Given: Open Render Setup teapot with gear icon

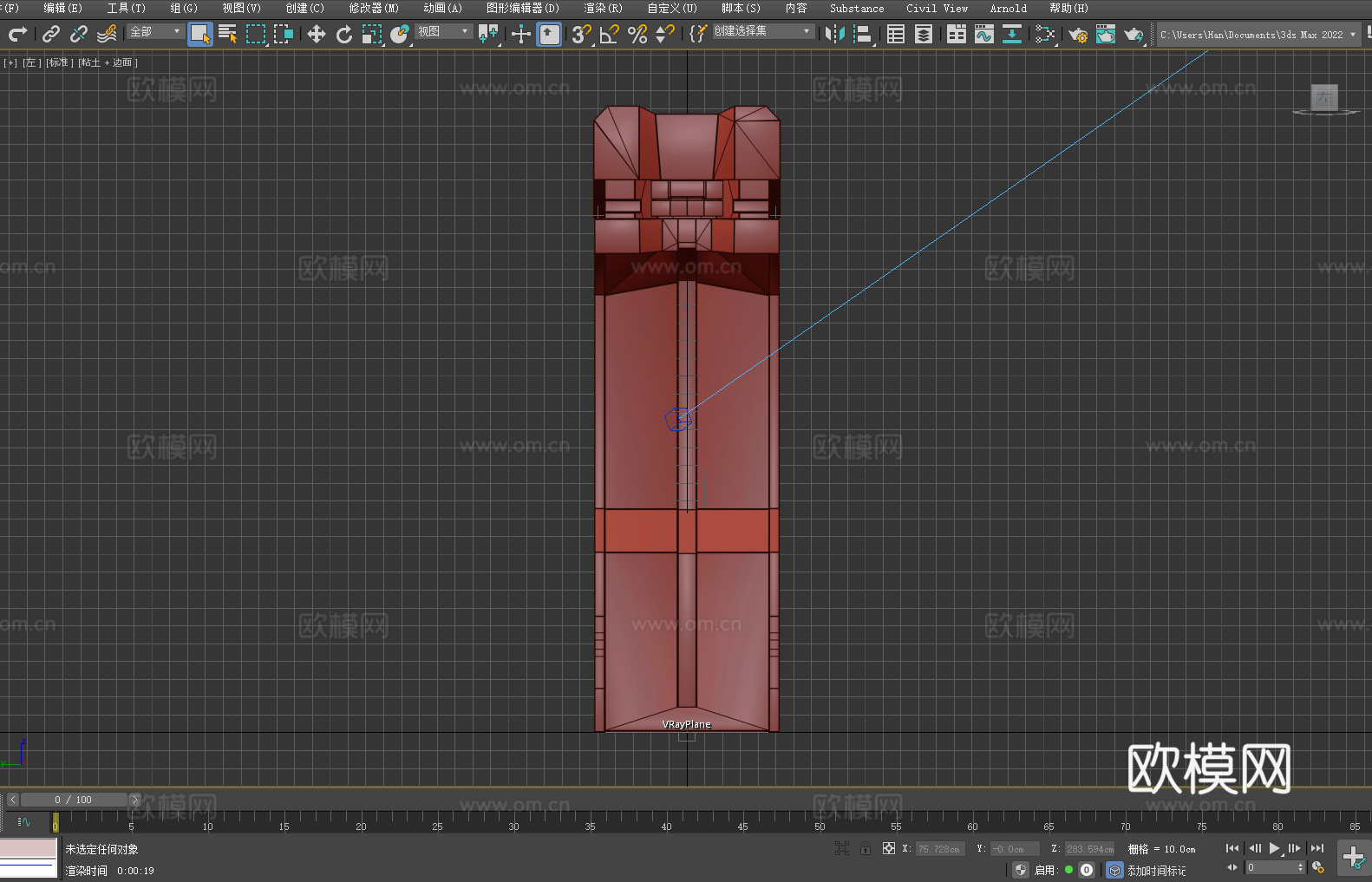Looking at the screenshot, I should pos(1077,34).
